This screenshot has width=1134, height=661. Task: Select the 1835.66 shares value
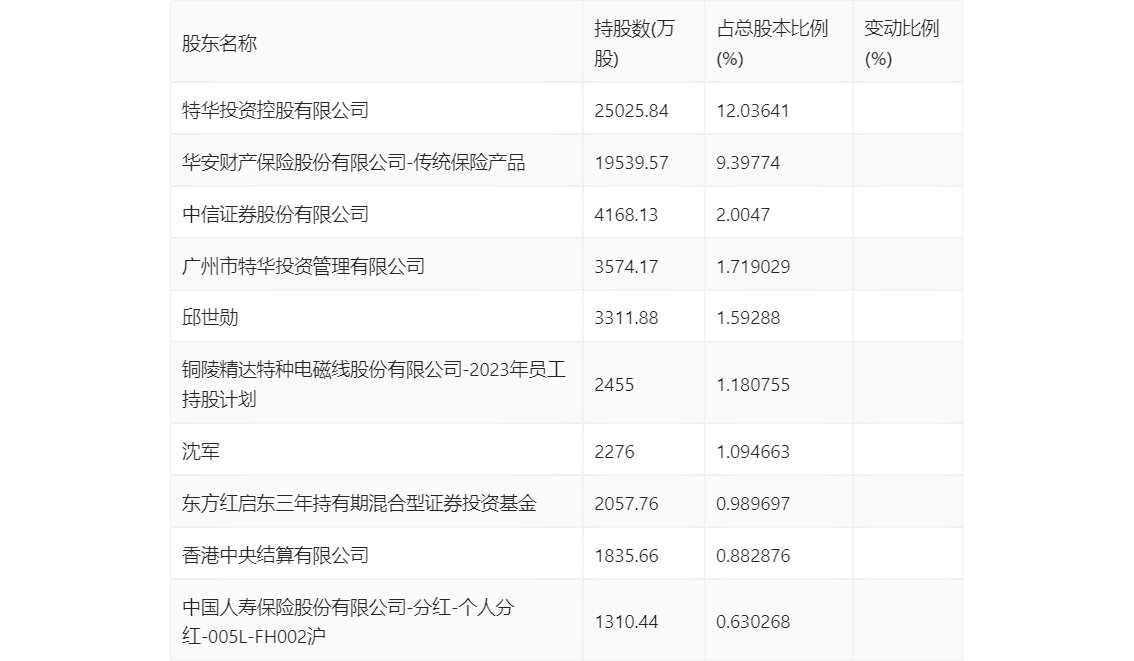point(626,556)
